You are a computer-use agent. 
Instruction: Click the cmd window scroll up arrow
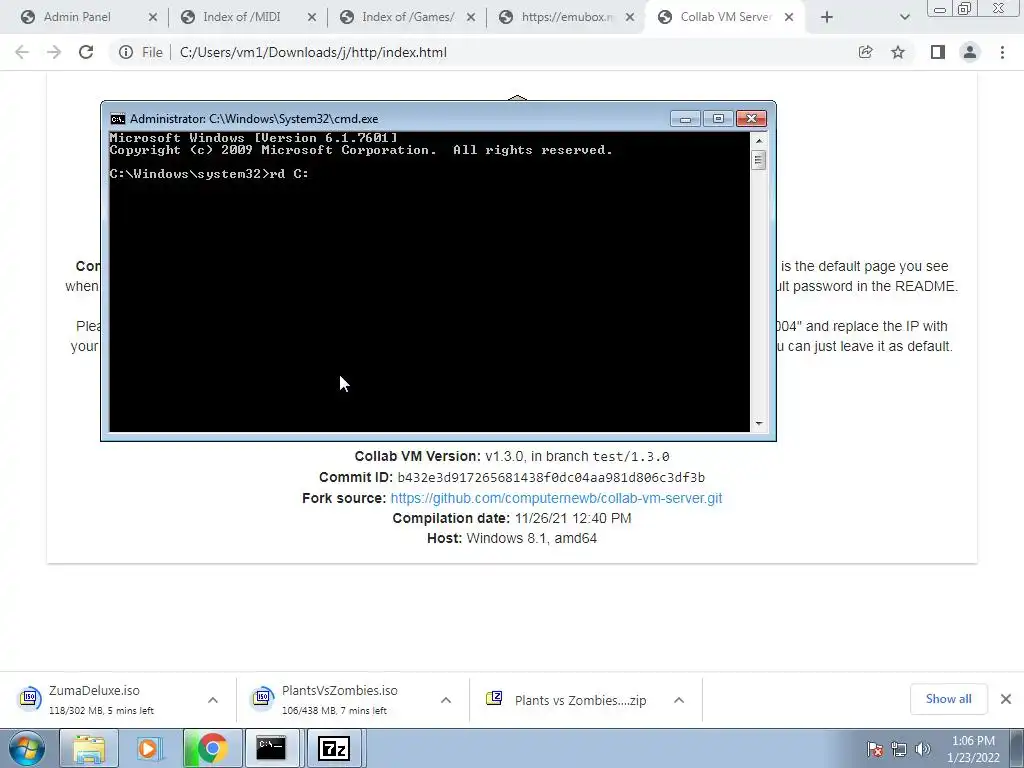(758, 140)
